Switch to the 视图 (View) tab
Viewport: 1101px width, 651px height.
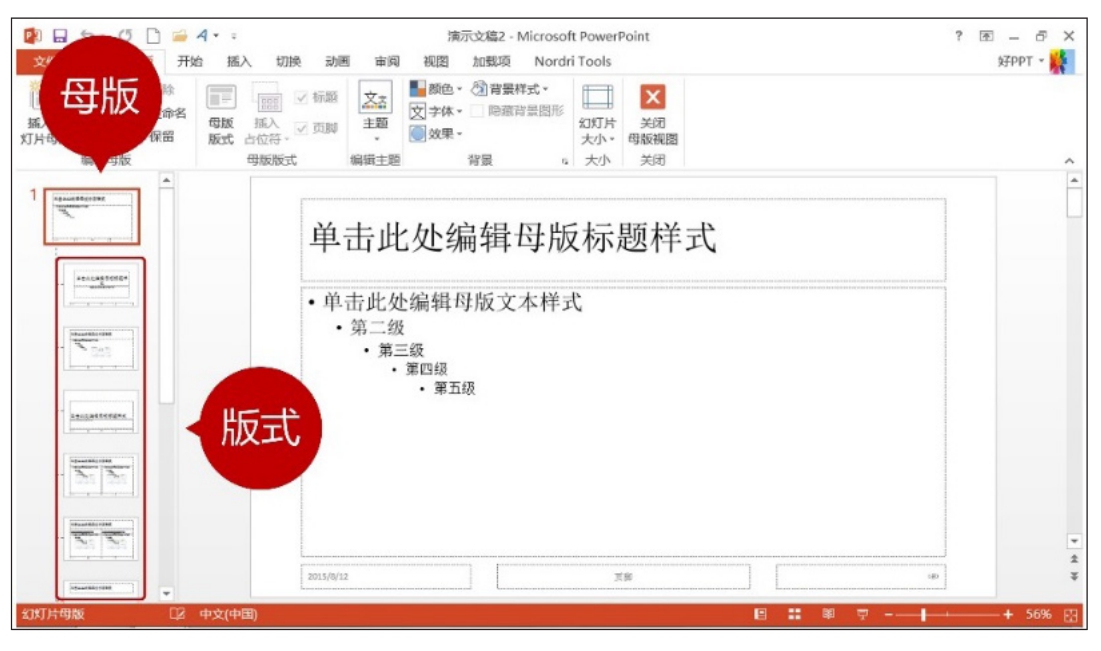(435, 61)
